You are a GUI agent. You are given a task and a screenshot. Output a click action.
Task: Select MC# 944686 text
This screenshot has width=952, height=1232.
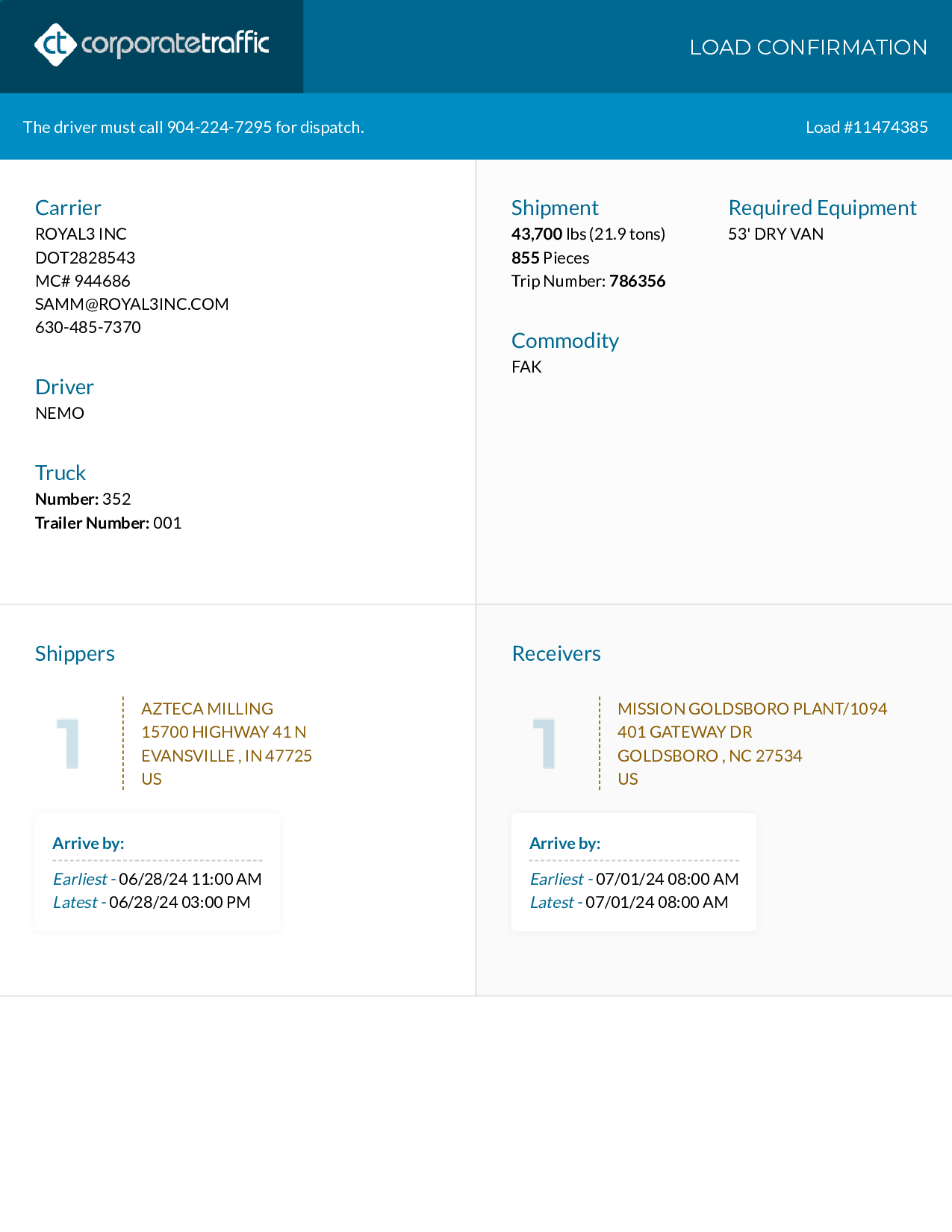83,281
